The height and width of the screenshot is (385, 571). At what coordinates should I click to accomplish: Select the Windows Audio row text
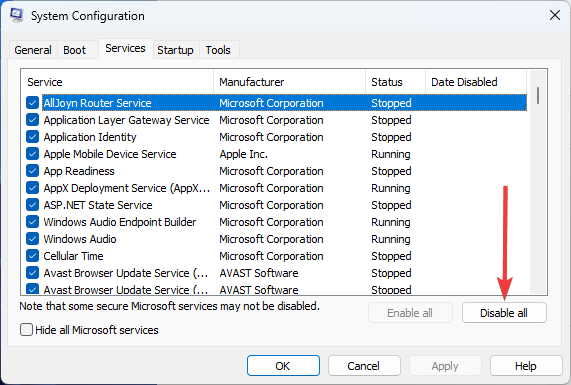tap(80, 239)
